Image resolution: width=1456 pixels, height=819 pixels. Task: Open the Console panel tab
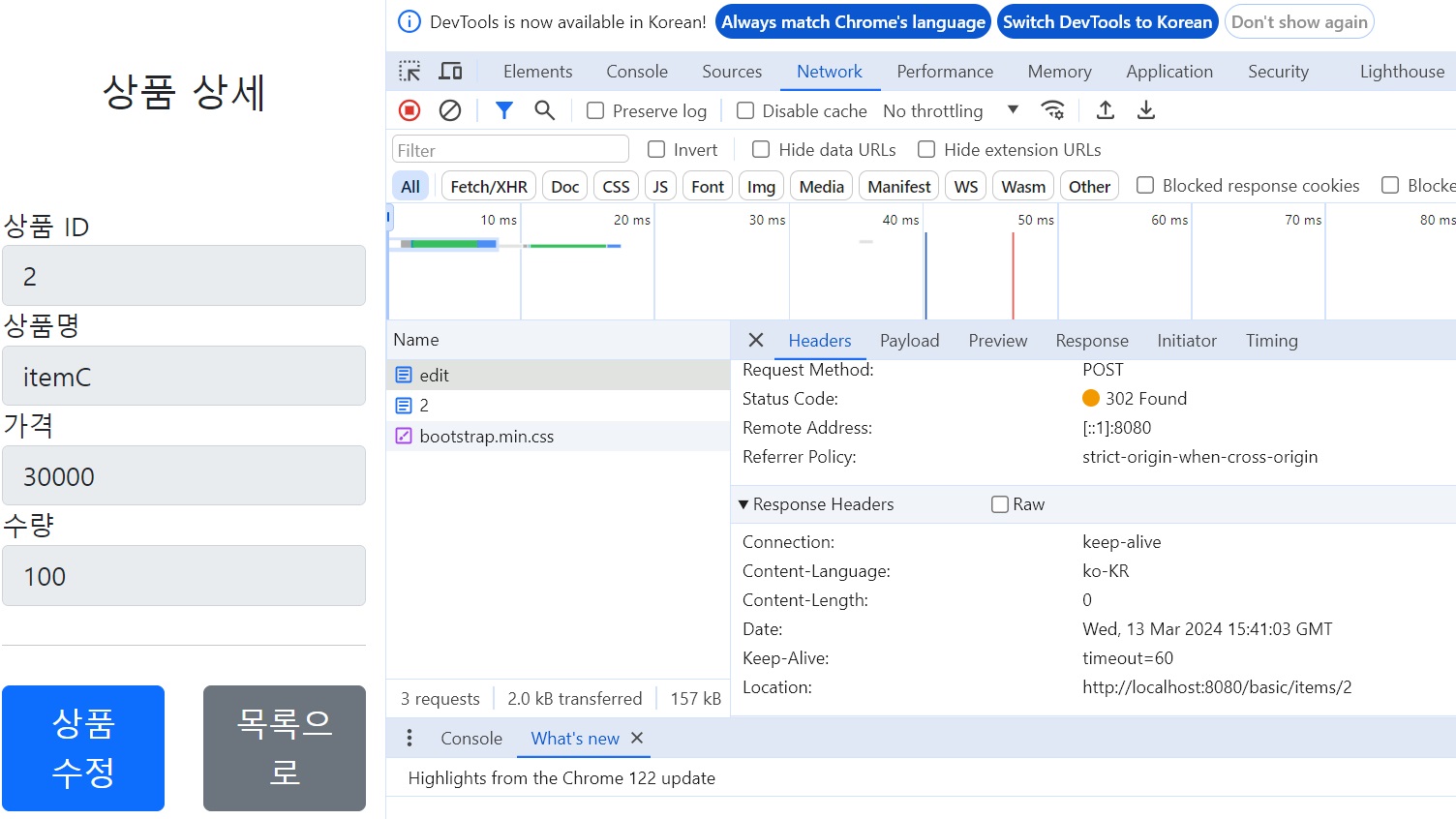(x=636, y=72)
